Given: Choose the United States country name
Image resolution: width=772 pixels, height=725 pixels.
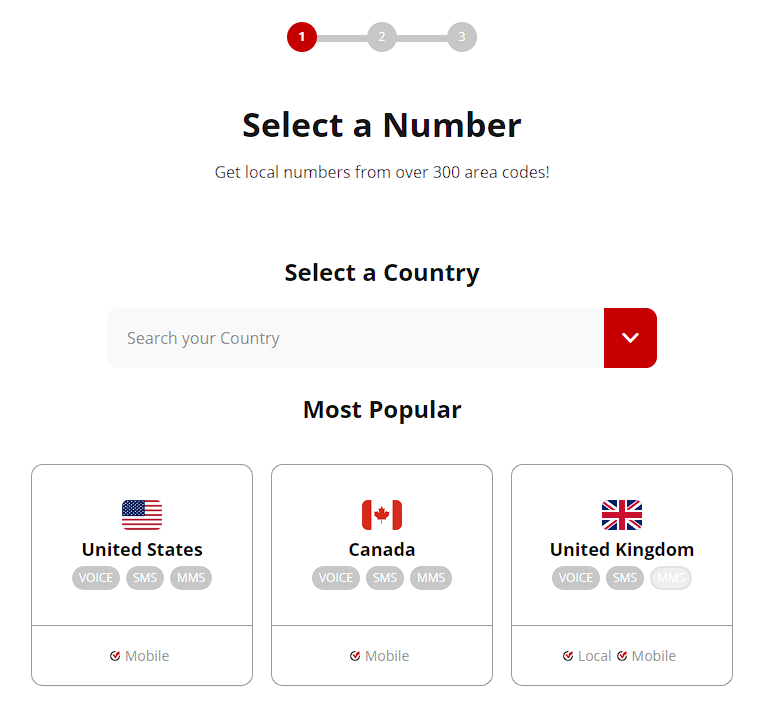Looking at the screenshot, I should coord(142,549).
